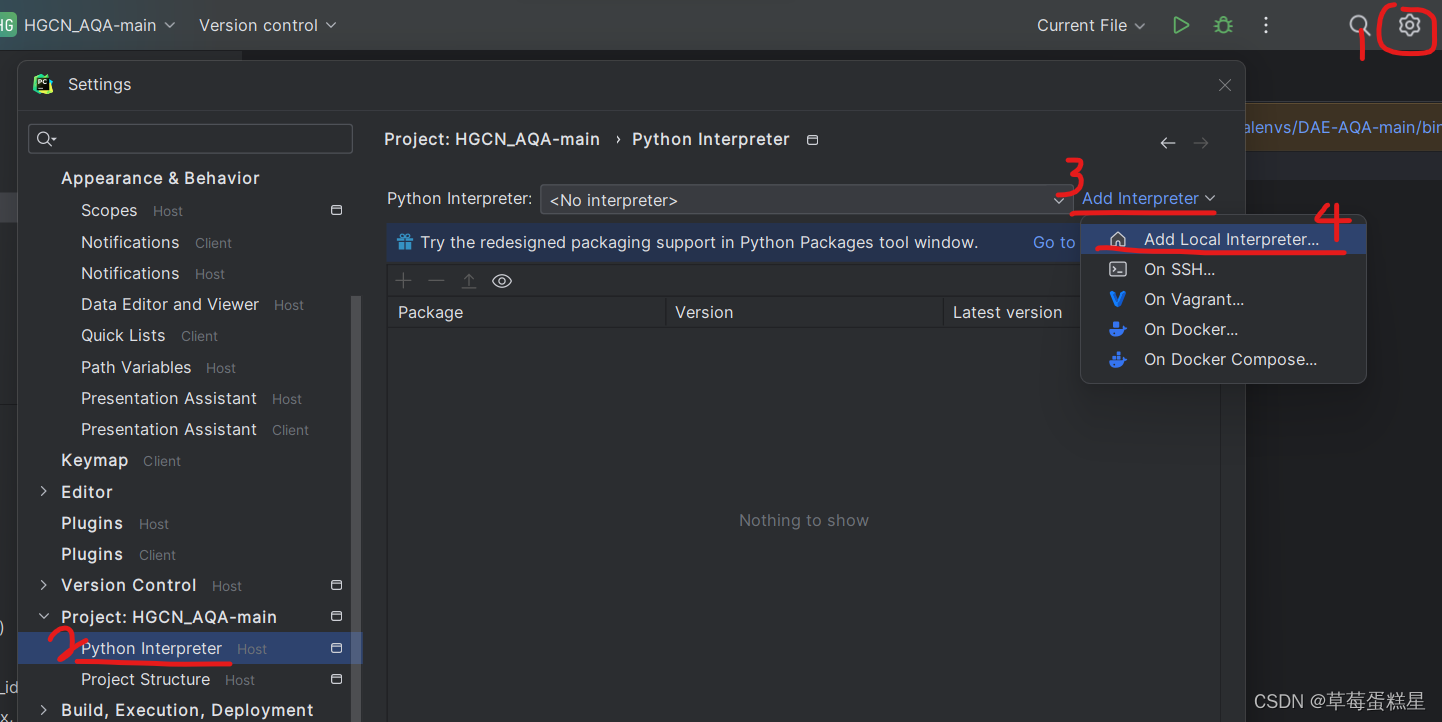
Task: Select Presentation Assistant Host item
Action: pos(190,398)
